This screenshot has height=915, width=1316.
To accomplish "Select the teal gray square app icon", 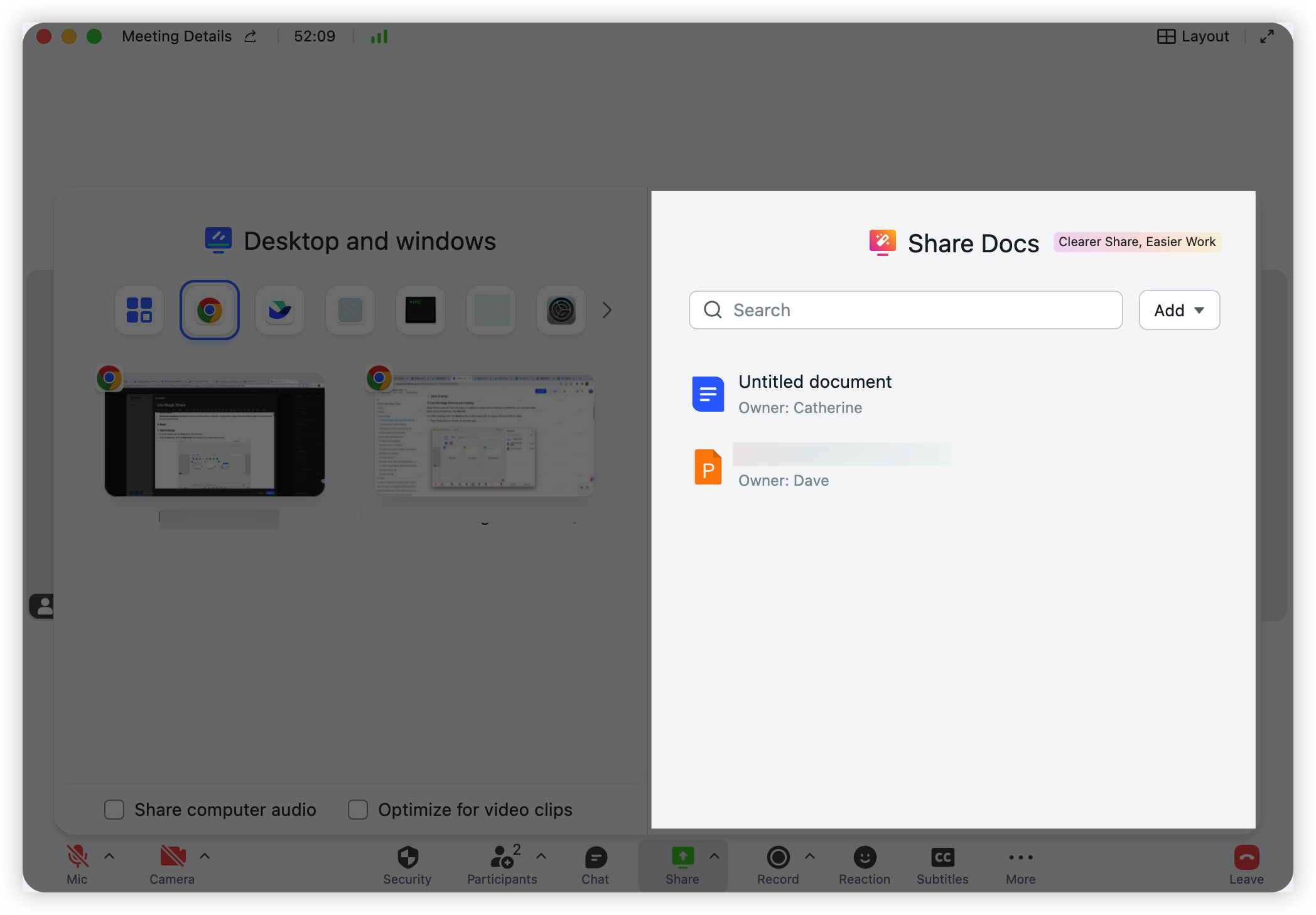I will [350, 310].
